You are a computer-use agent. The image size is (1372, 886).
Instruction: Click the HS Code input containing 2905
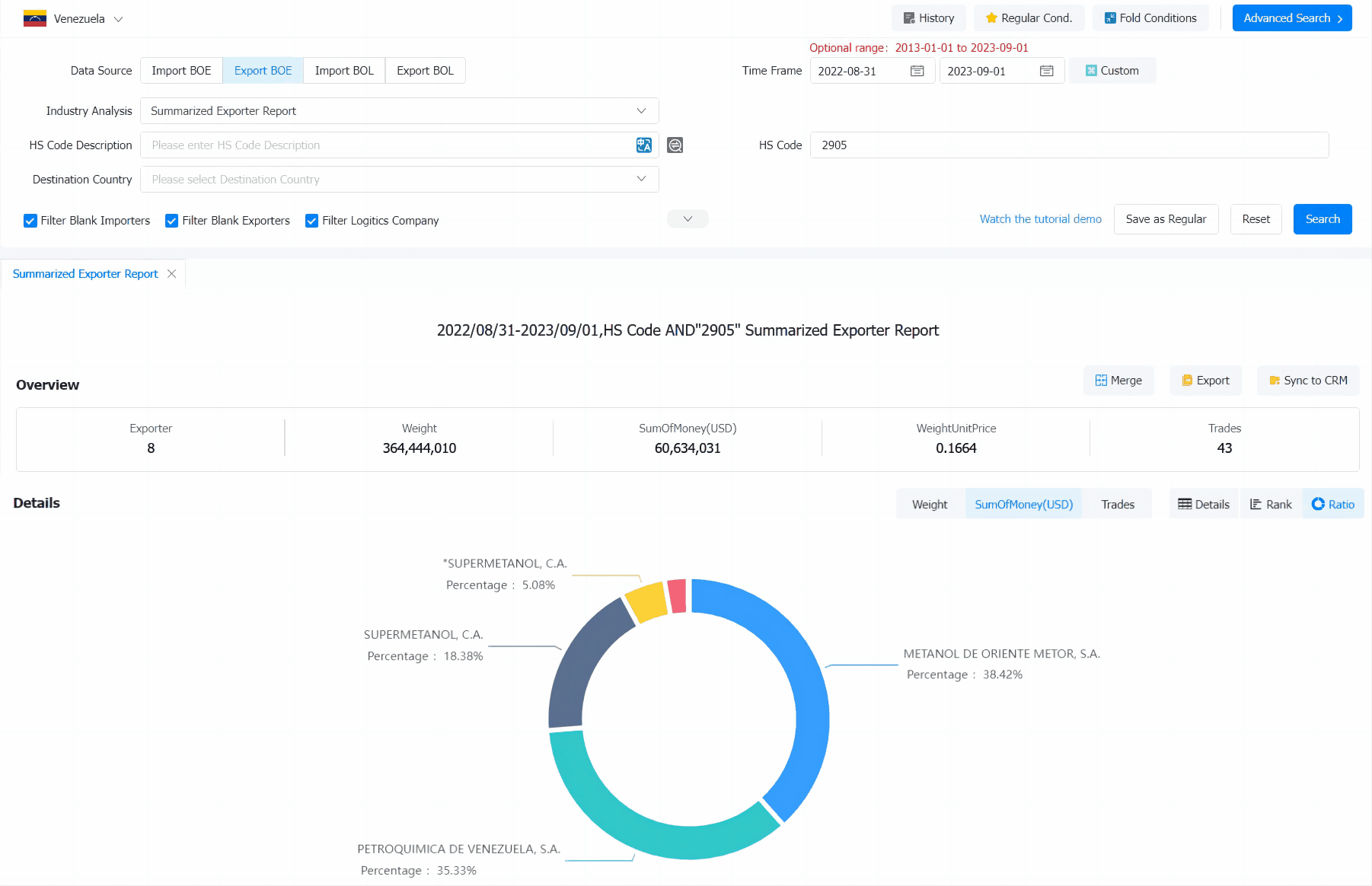[x=1070, y=145]
